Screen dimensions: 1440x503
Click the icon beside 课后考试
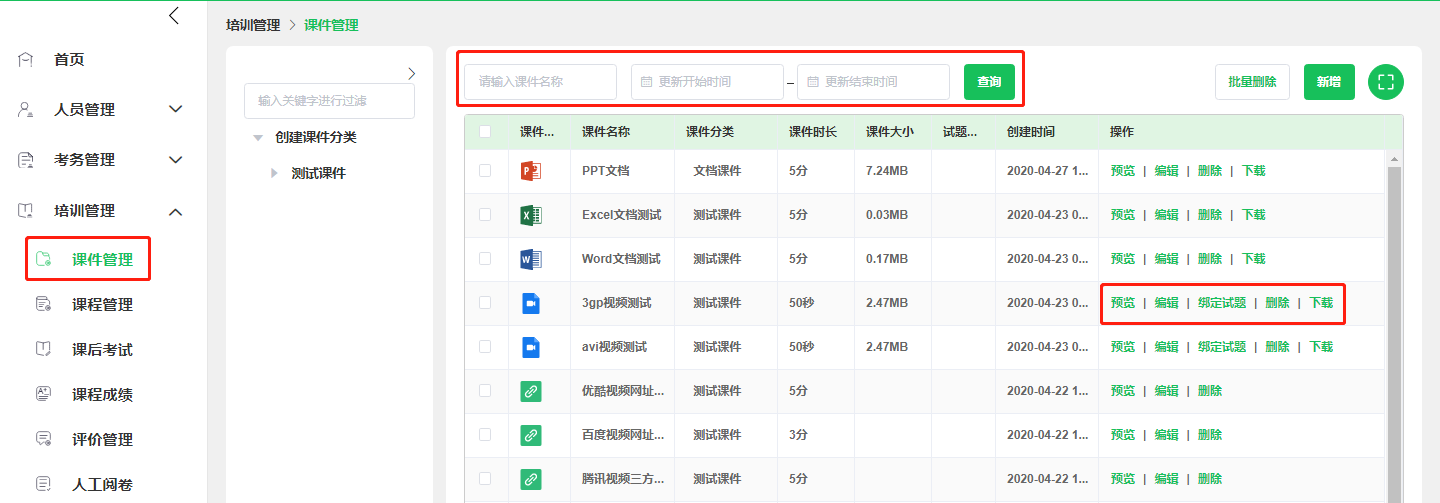[43, 349]
